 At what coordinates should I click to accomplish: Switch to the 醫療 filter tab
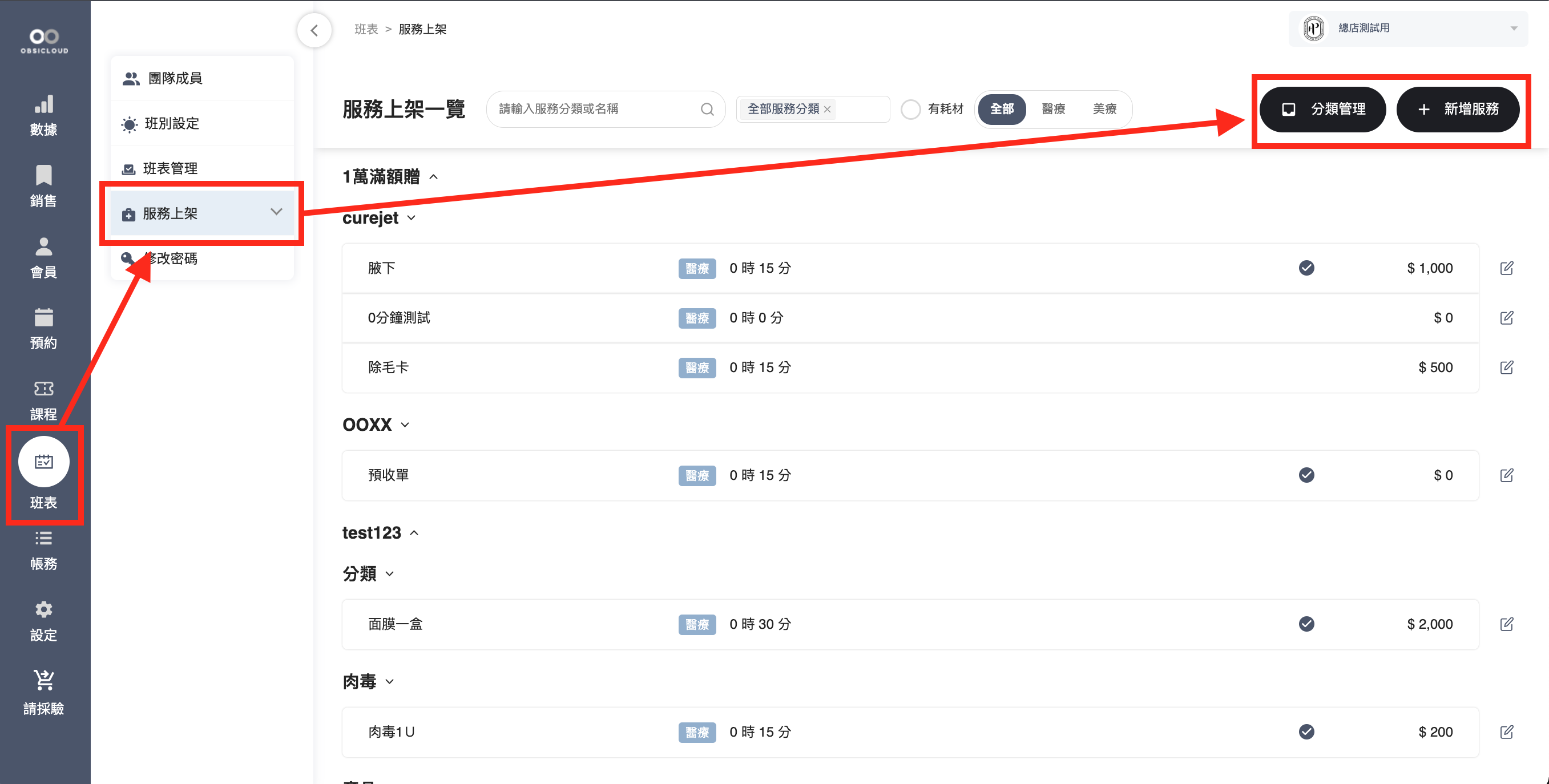1053,110
